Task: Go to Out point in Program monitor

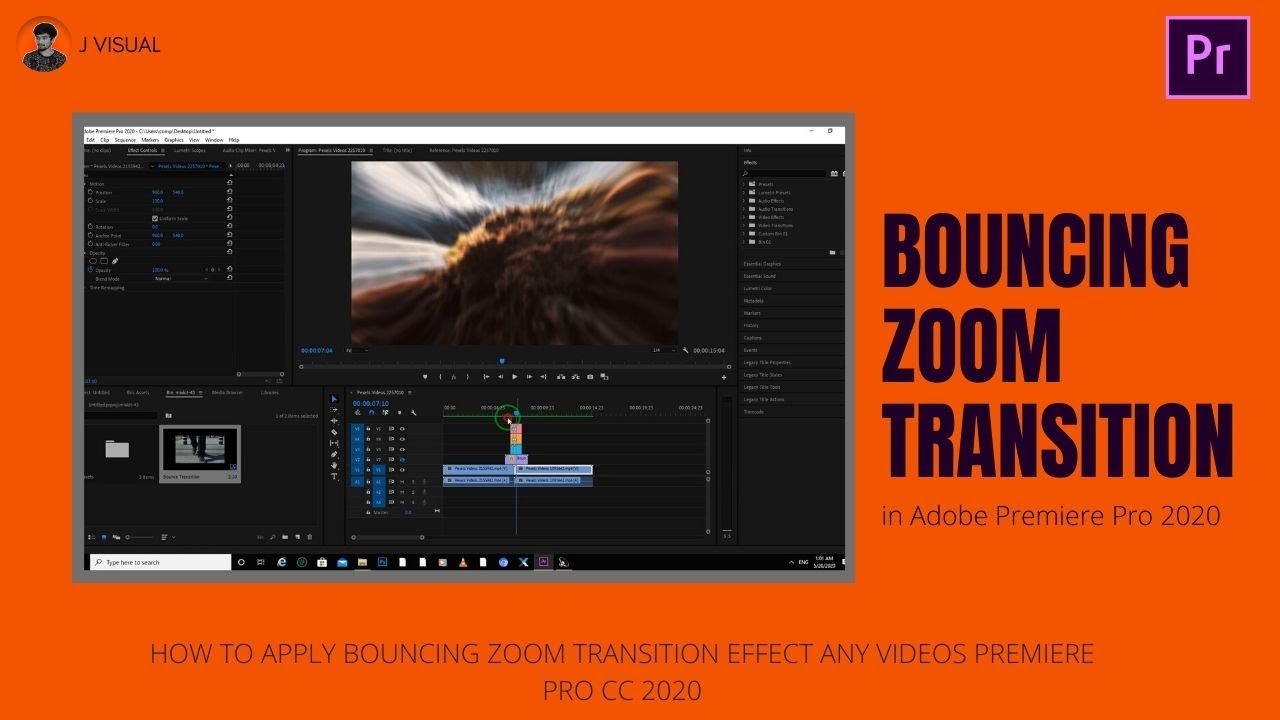Action: coord(543,377)
